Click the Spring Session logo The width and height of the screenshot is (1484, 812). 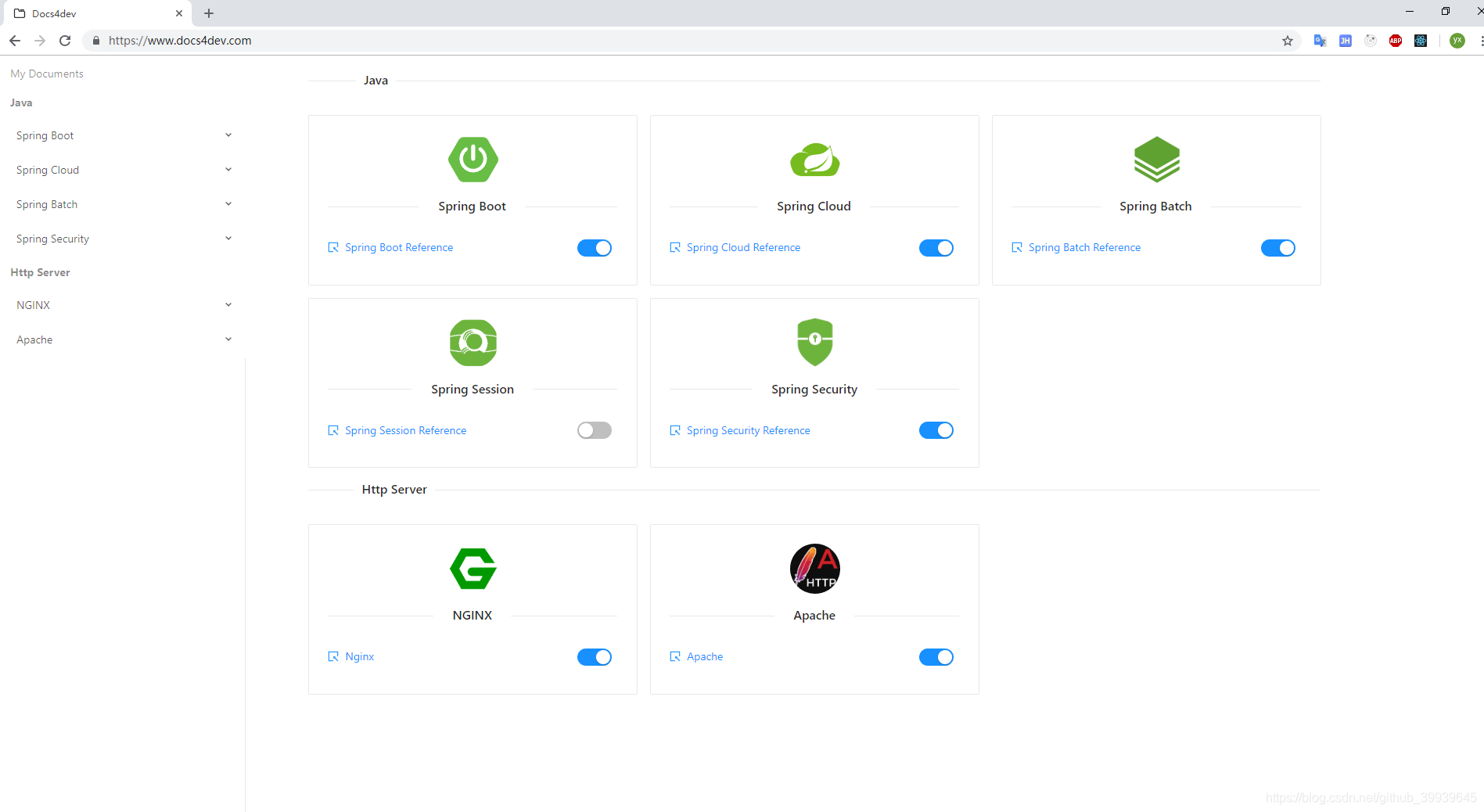pyautogui.click(x=473, y=343)
